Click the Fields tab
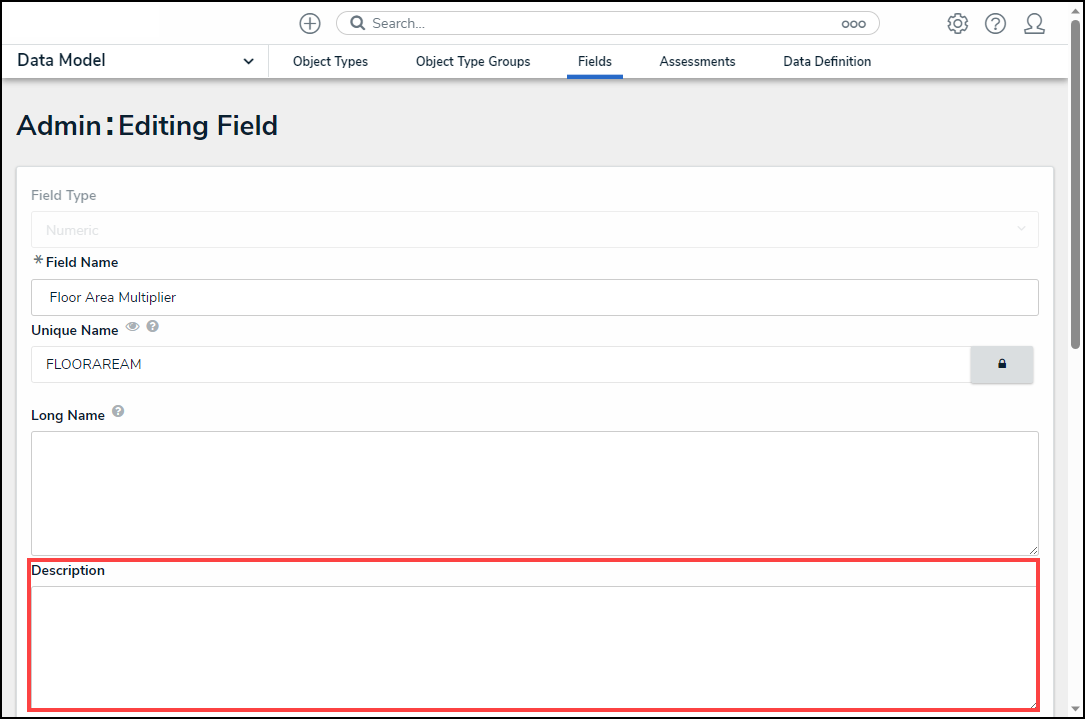The image size is (1085, 719). tap(594, 62)
